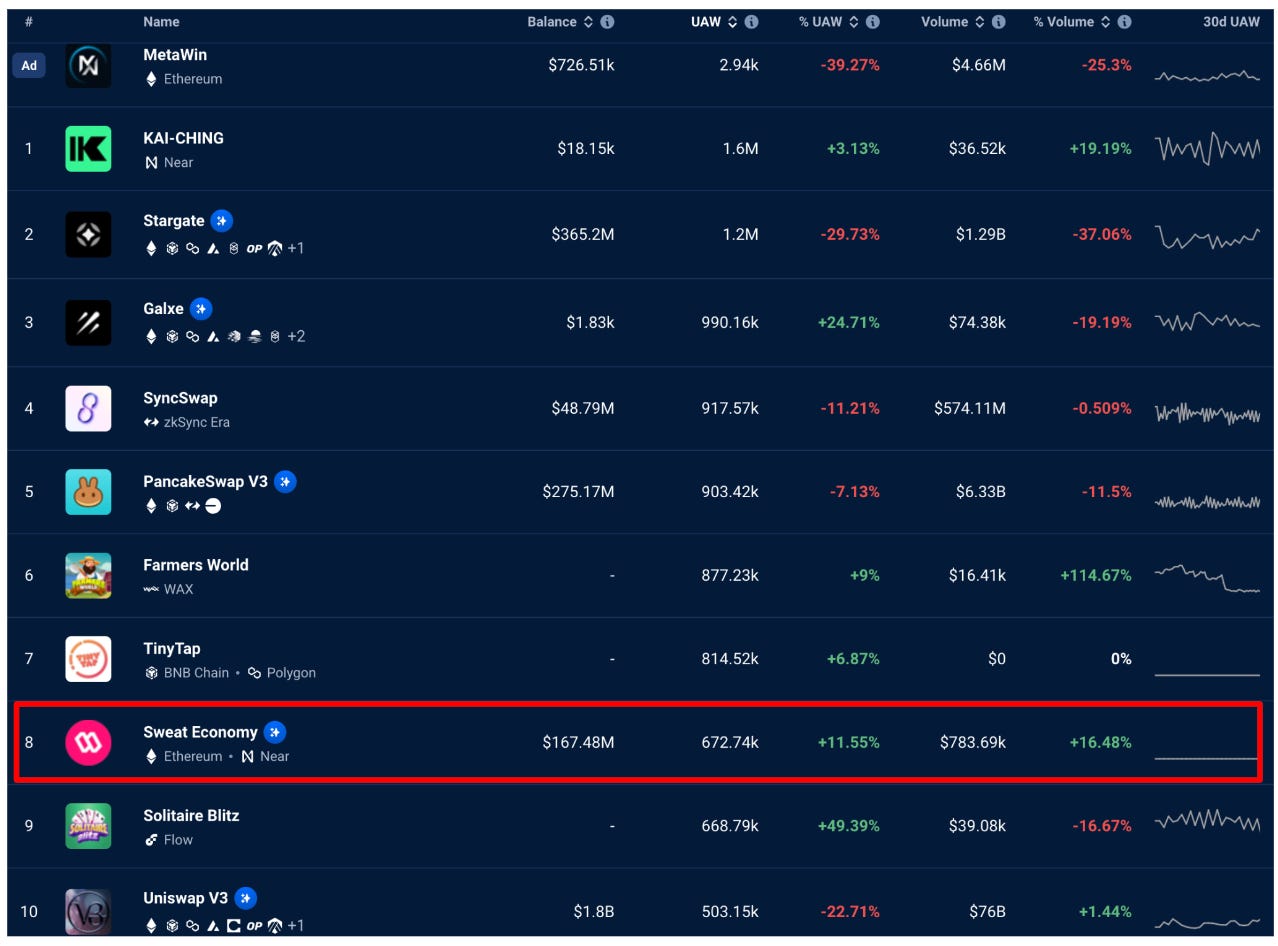The height and width of the screenshot is (946, 1278).
Task: Click Uniswap V3 balance $1.8B
Action: click(x=594, y=911)
